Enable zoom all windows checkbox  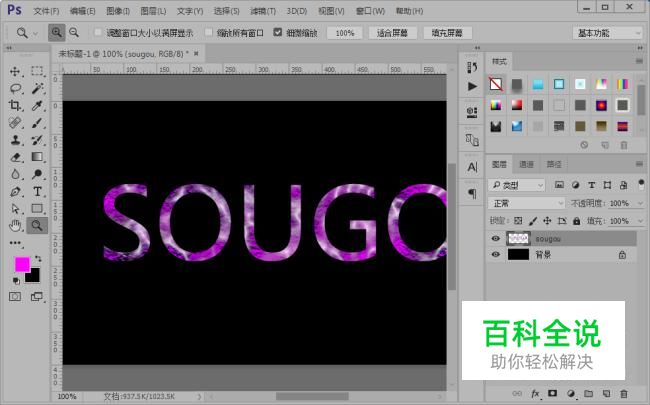209,32
